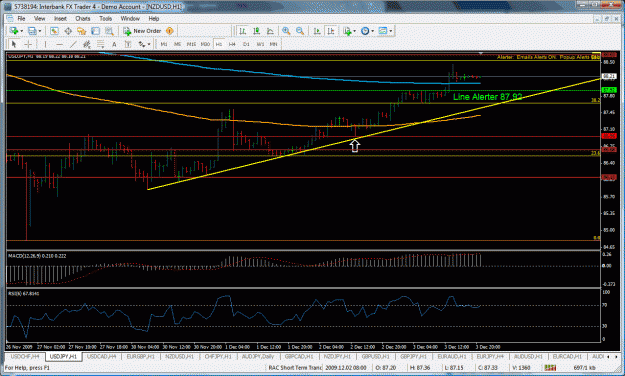The height and width of the screenshot is (376, 625).
Task: Click the chart tabs right-pointing arrow
Action: [x=616, y=357]
